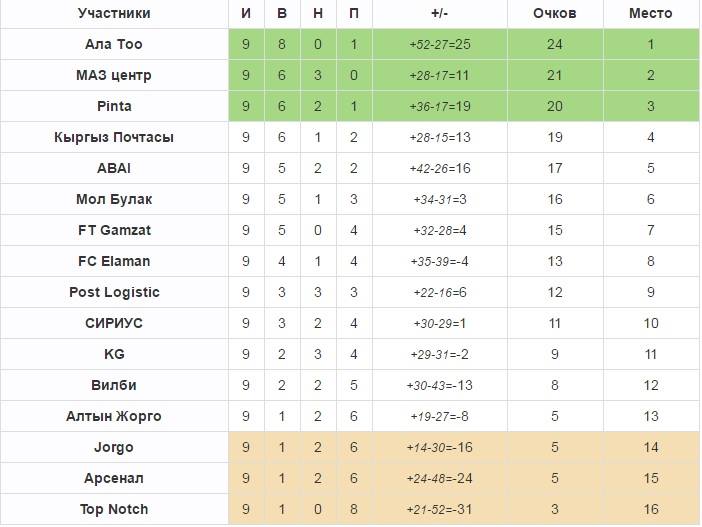Click FT Gamzat team name
Screen dimensions: 702x527
pyautogui.click(x=114, y=231)
